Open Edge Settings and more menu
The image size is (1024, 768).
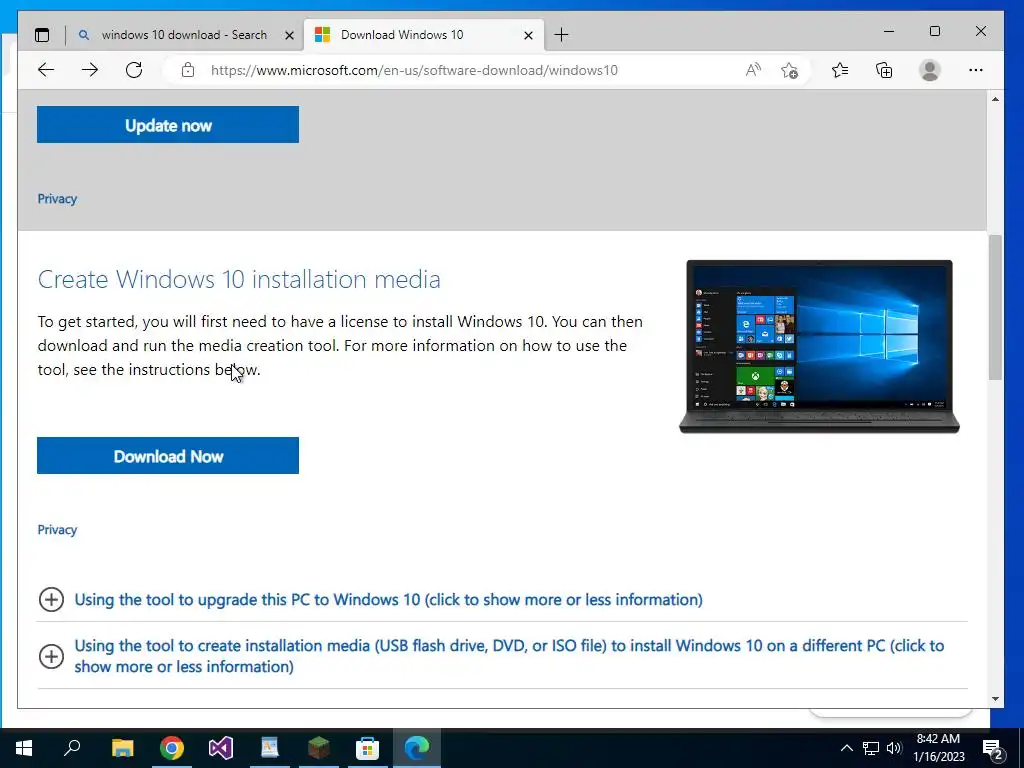(x=976, y=70)
